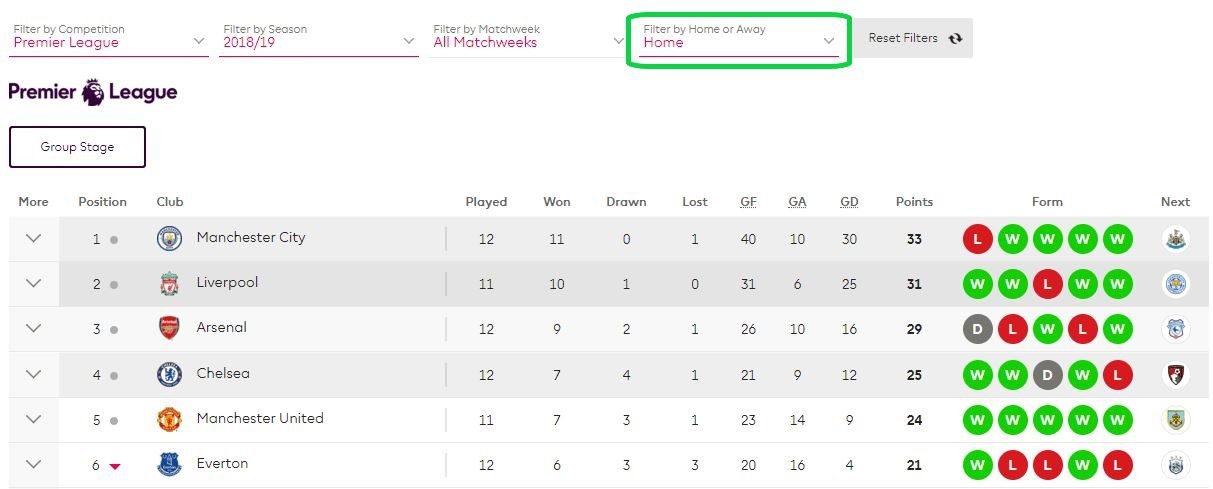This screenshot has width=1213, height=489.
Task: Select the Group Stage tab
Action: tap(77, 147)
